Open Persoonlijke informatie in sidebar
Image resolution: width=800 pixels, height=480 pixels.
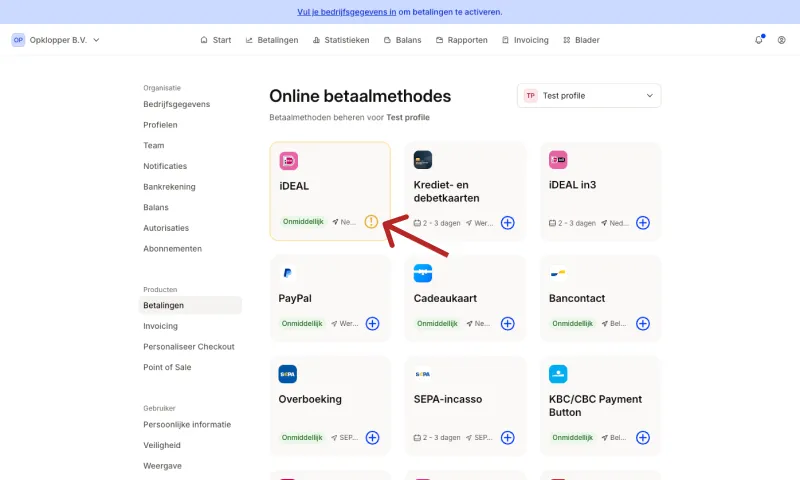click(187, 424)
